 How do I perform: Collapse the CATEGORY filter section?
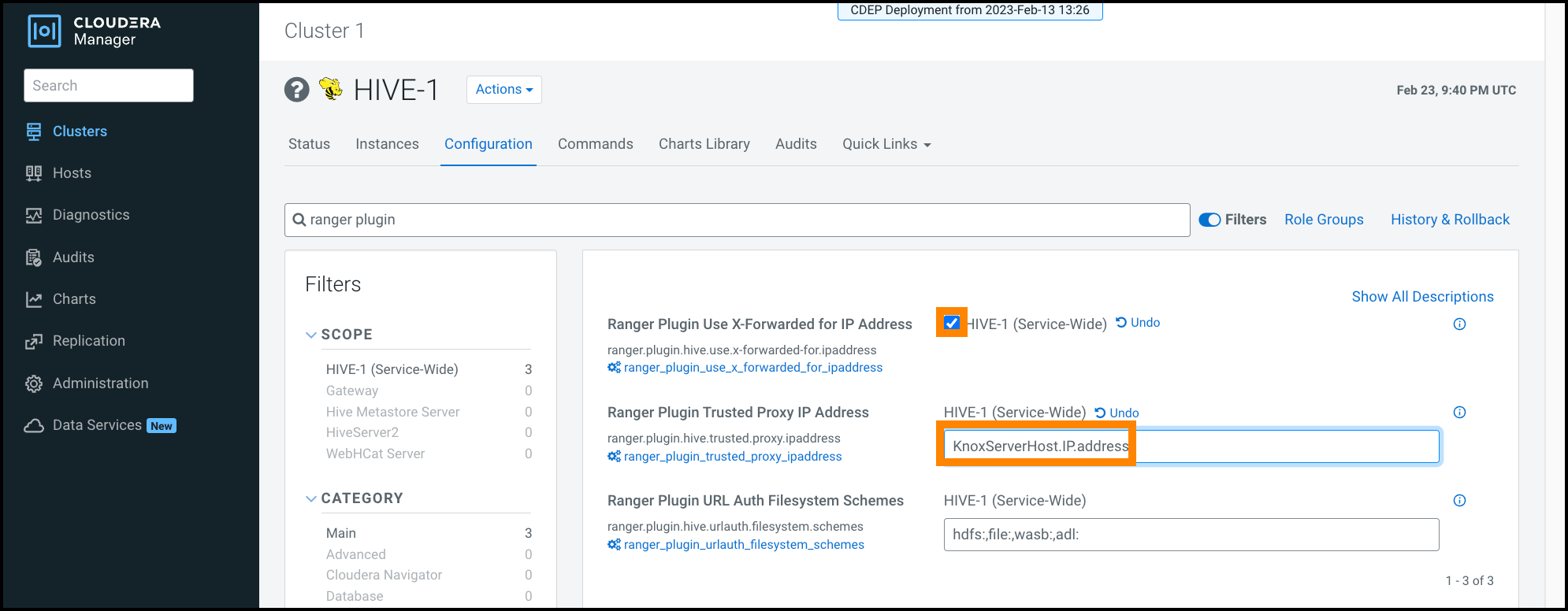coord(311,498)
